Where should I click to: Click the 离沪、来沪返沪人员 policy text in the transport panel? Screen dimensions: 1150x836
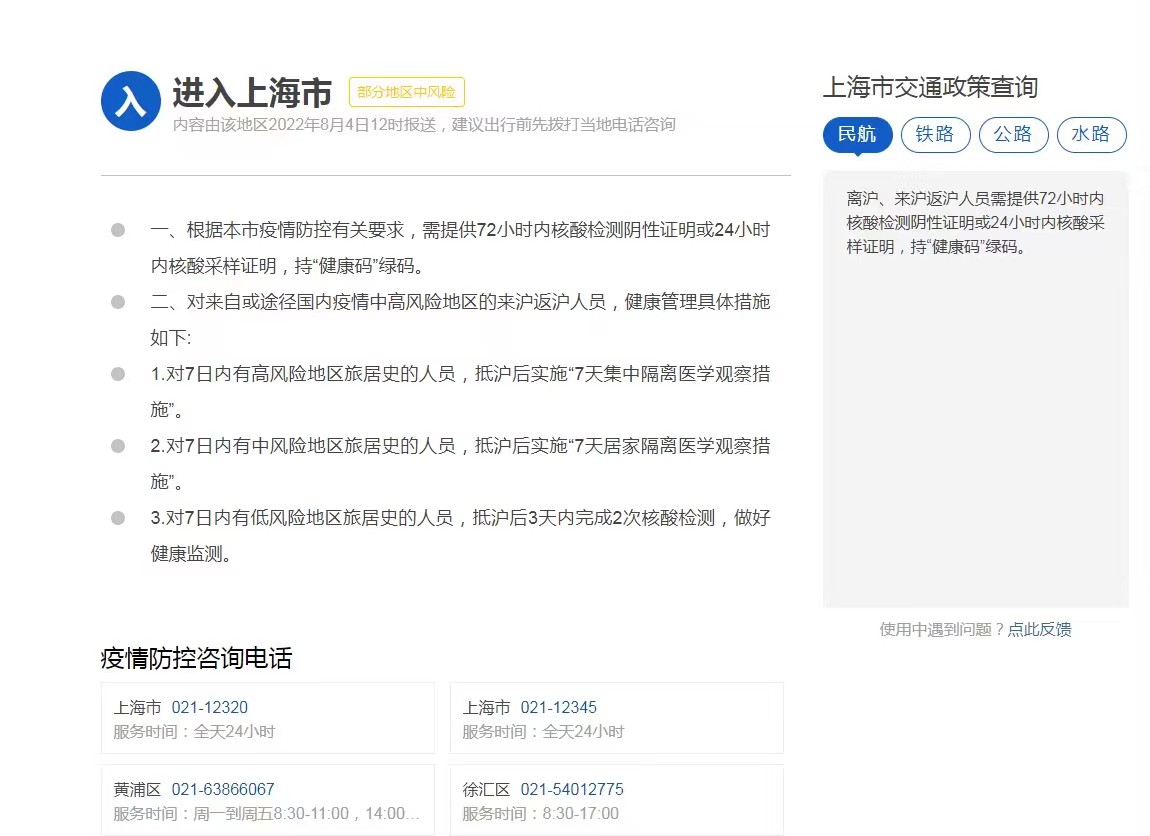pos(975,223)
